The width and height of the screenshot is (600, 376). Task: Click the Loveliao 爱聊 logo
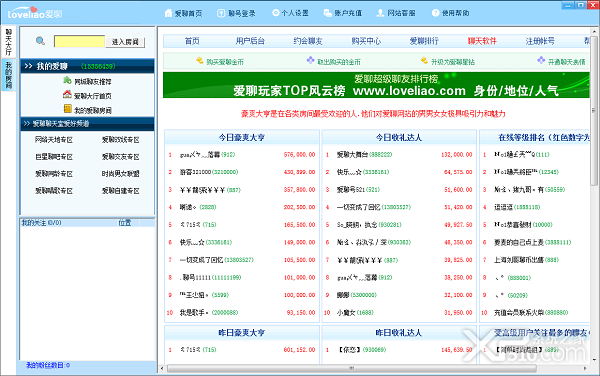point(34,14)
